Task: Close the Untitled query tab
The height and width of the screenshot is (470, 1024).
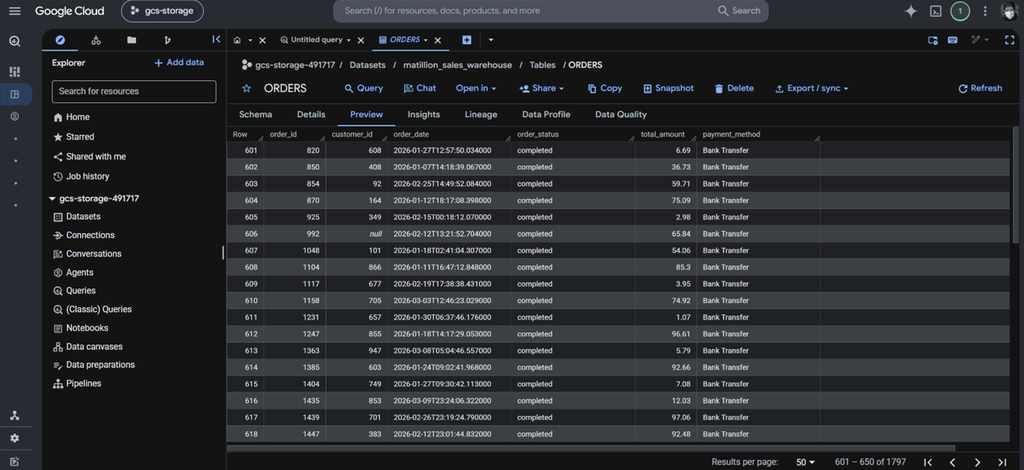Action: coord(360,40)
